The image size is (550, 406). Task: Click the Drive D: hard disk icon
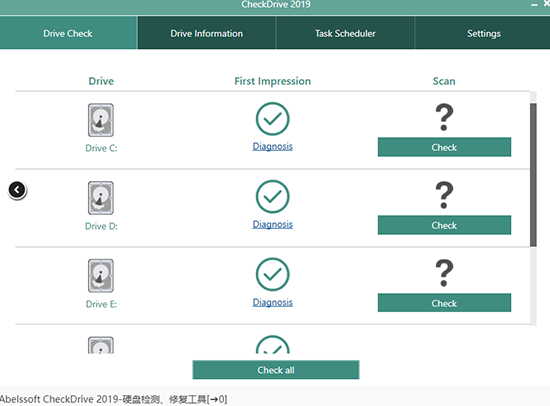click(x=101, y=198)
